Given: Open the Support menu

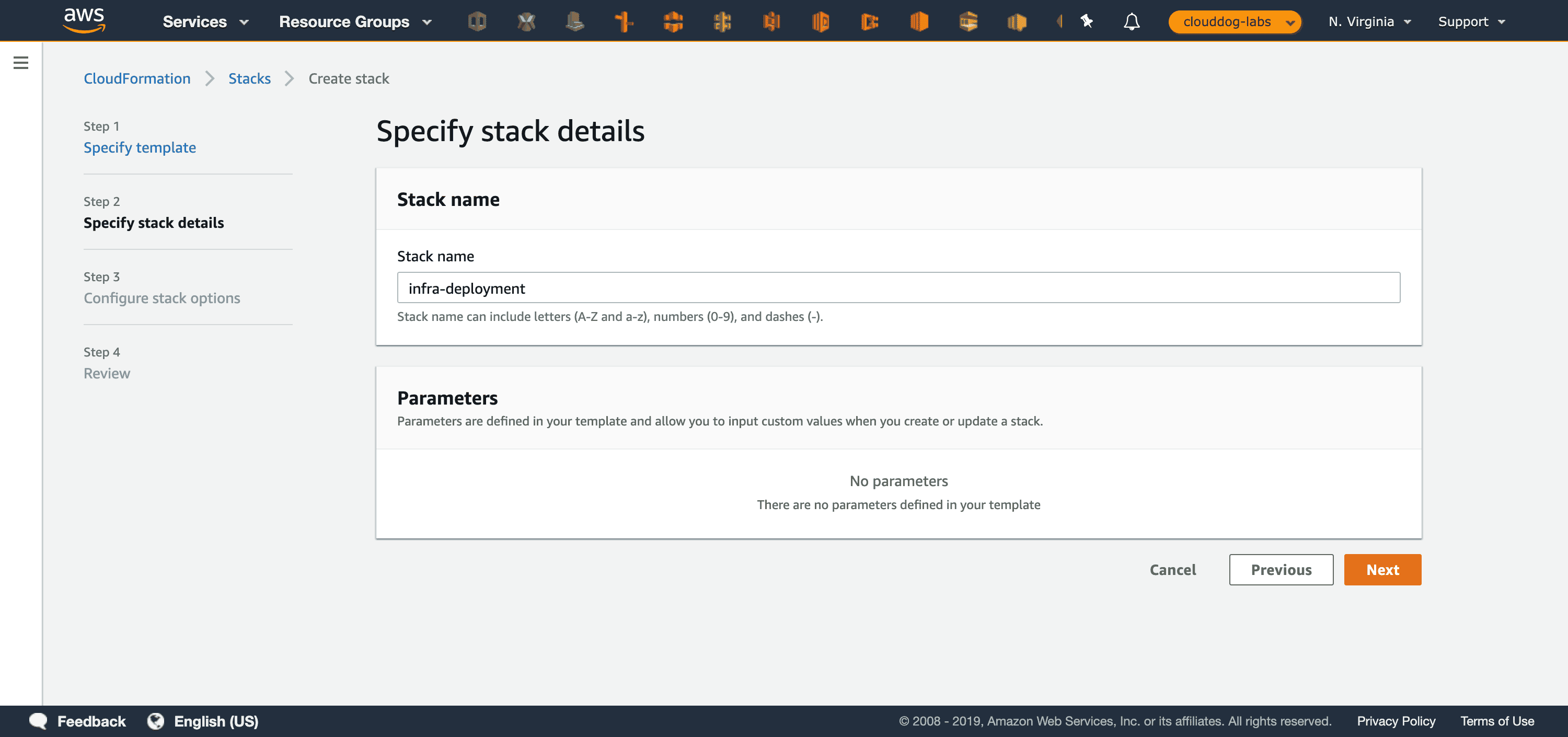Looking at the screenshot, I should (x=1471, y=21).
